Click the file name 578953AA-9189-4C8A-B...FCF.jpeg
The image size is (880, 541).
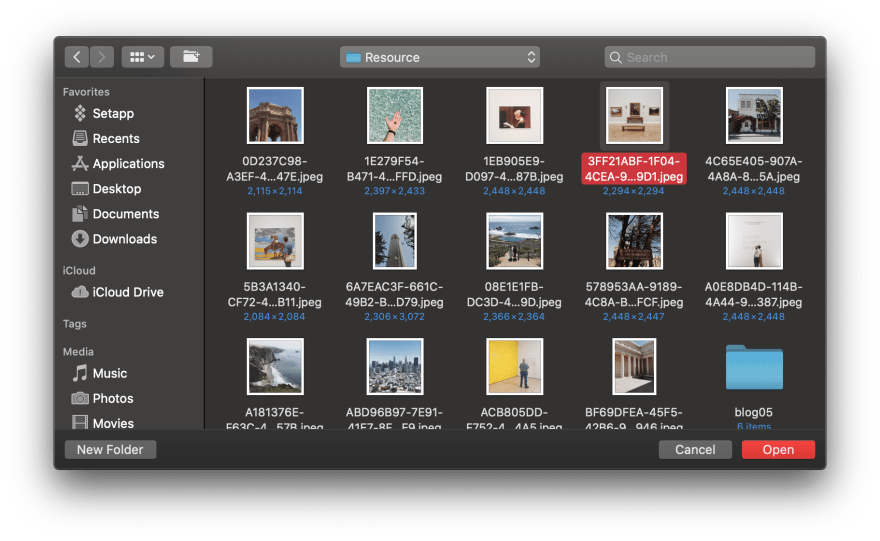pyautogui.click(x=634, y=295)
